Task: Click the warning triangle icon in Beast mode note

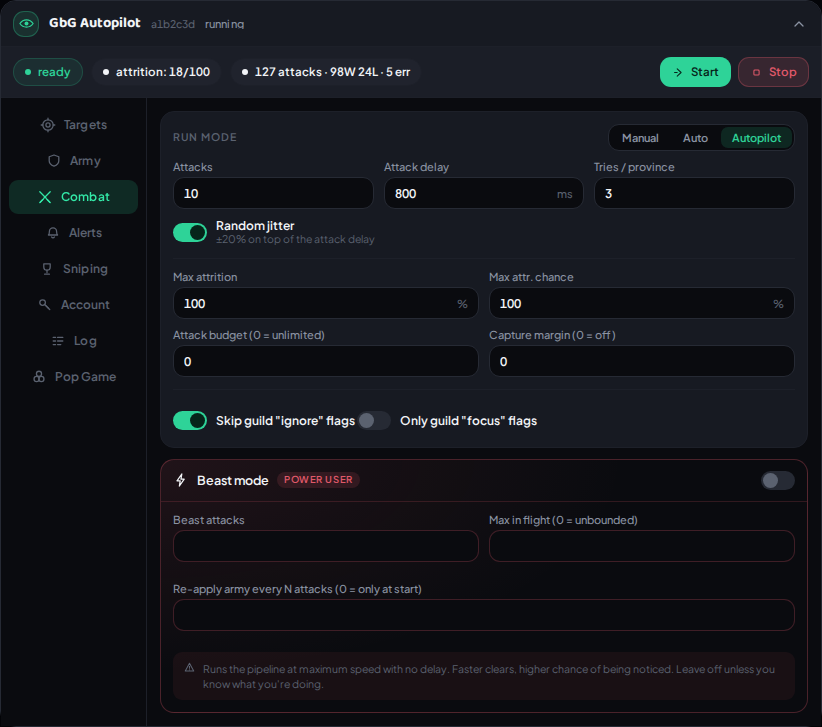Action: [x=190, y=668]
